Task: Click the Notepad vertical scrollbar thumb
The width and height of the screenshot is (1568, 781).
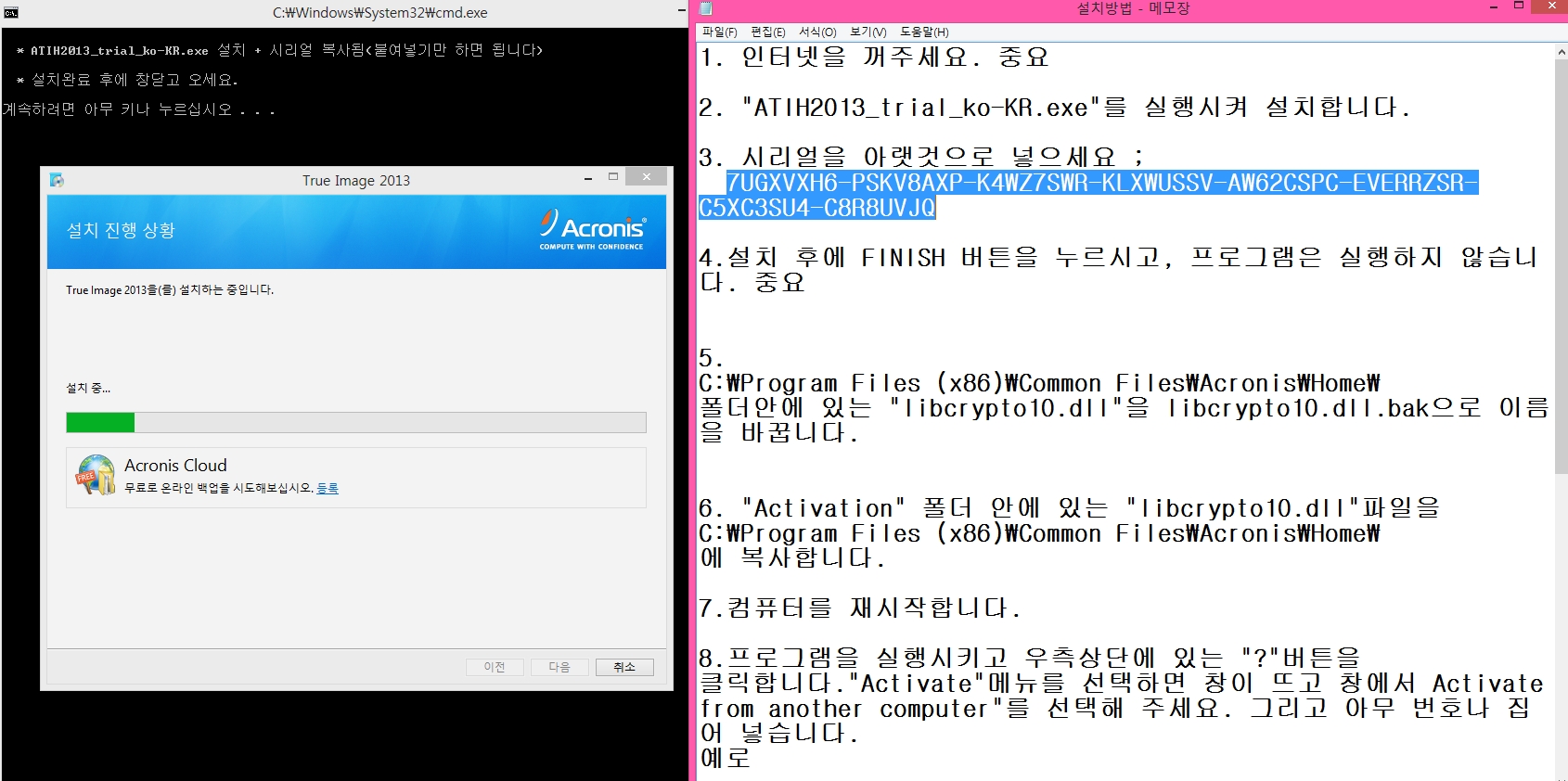Action: pos(1561,266)
